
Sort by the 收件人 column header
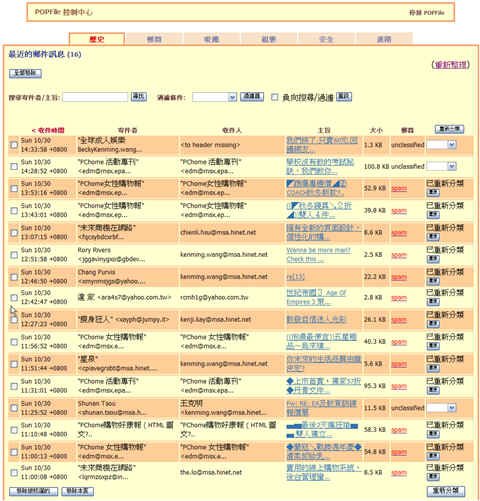(x=232, y=130)
